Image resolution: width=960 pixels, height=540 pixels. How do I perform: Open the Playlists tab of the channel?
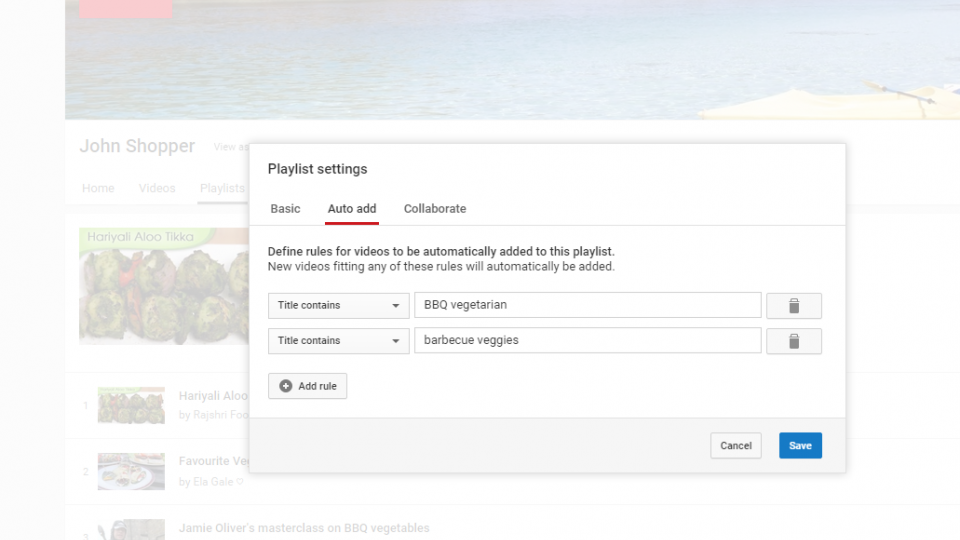(222, 188)
